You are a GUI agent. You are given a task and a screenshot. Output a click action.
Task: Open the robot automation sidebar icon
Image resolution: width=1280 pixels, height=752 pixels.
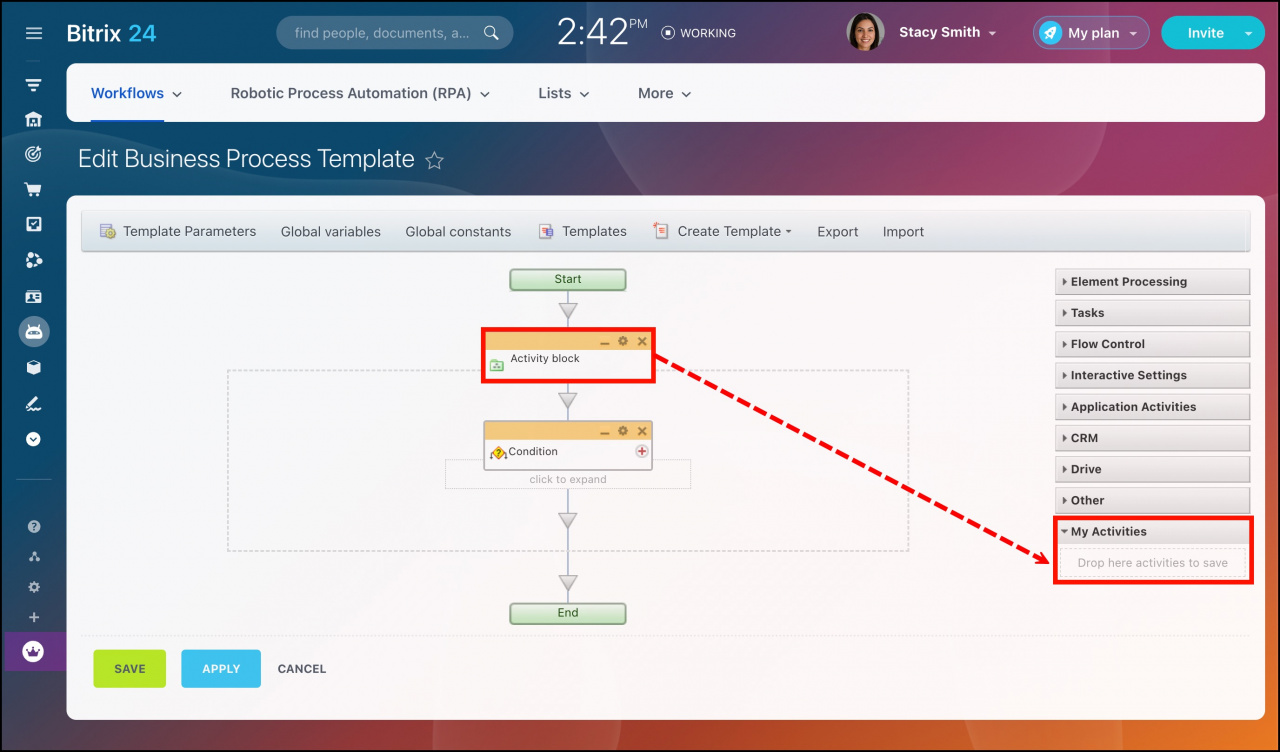[x=33, y=331]
